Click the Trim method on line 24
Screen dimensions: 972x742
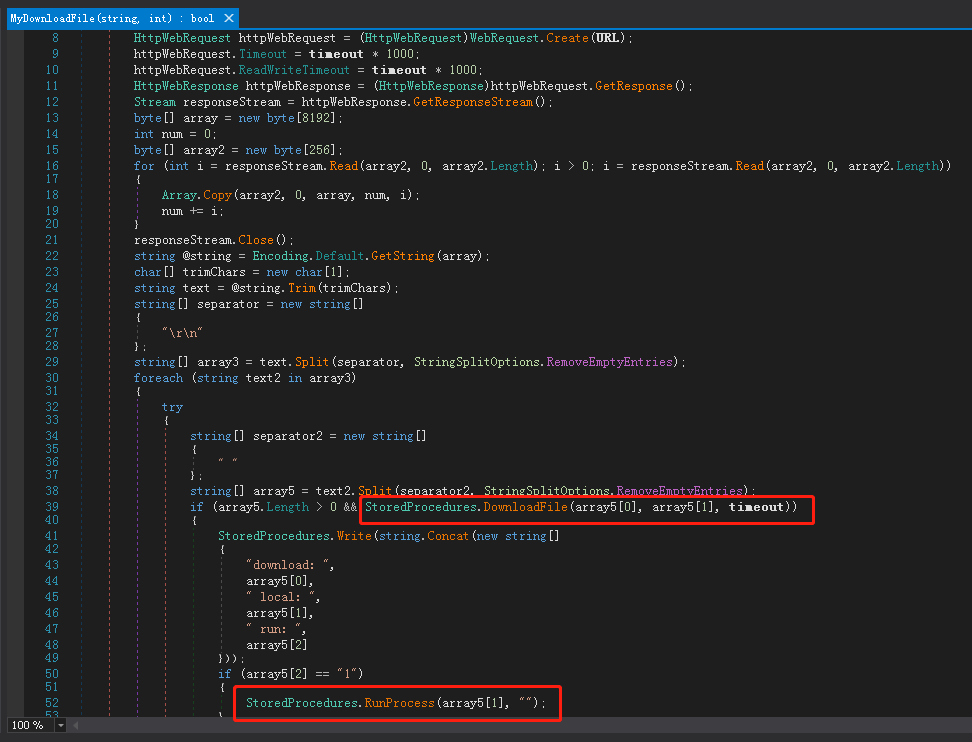[x=302, y=288]
